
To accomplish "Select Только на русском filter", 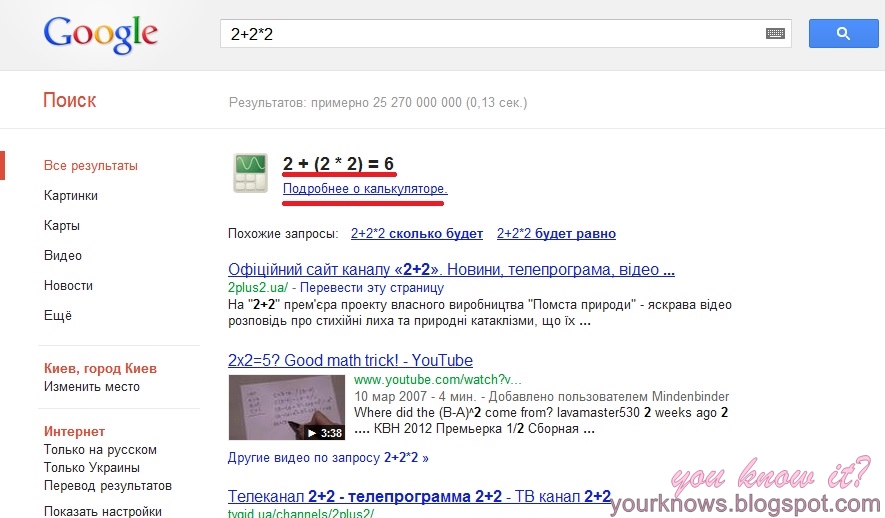I will 100,450.
